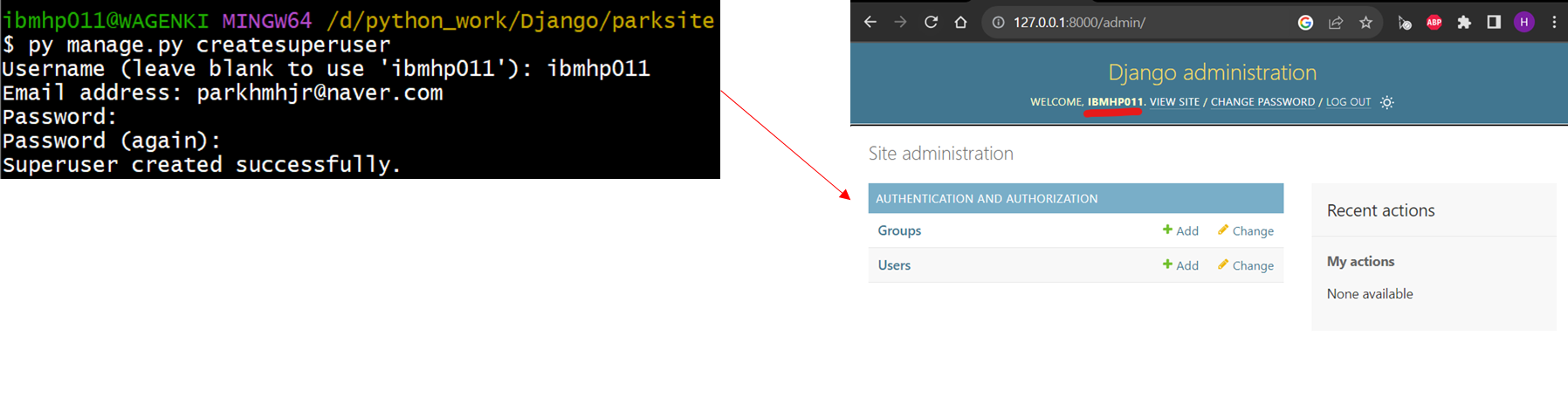The height and width of the screenshot is (398, 1568).
Task: Add a new user
Action: 1180,265
